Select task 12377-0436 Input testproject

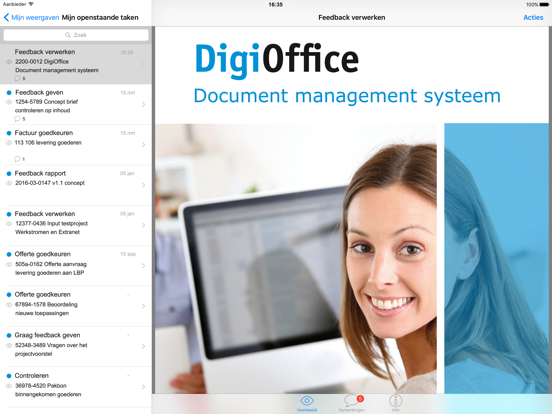click(76, 226)
